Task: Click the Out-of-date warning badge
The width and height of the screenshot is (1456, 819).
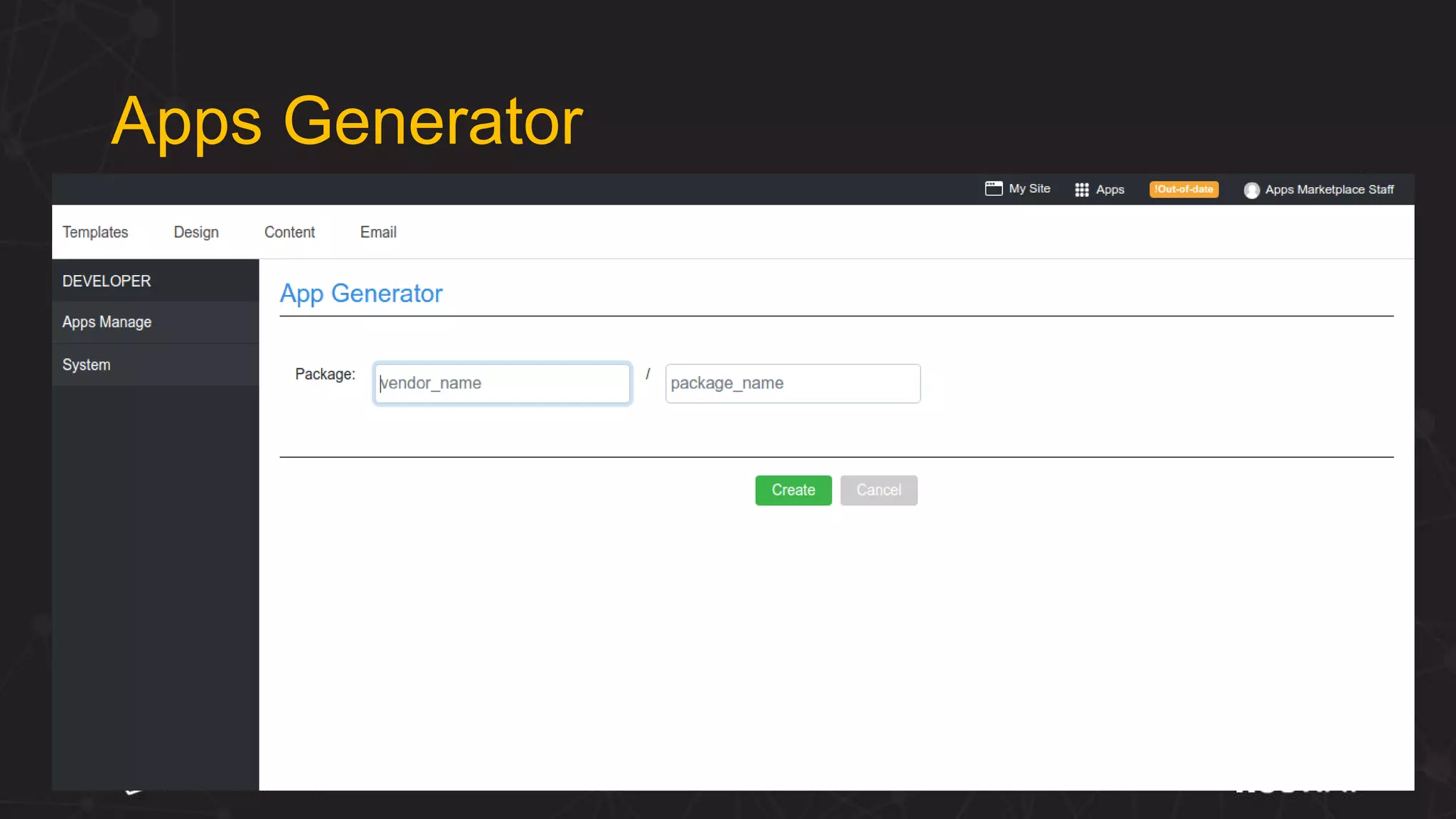Action: [x=1184, y=189]
